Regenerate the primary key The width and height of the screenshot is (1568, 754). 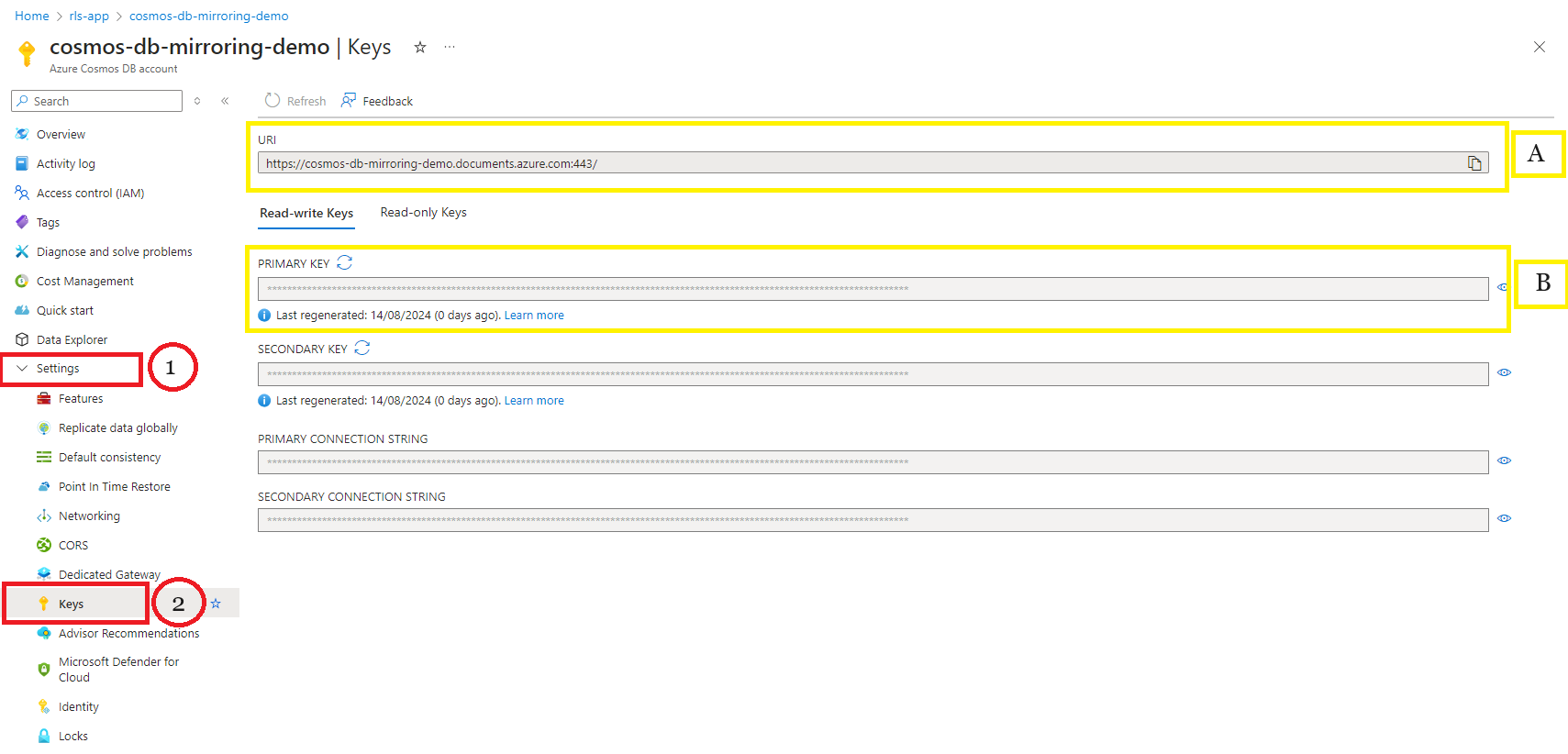(345, 263)
